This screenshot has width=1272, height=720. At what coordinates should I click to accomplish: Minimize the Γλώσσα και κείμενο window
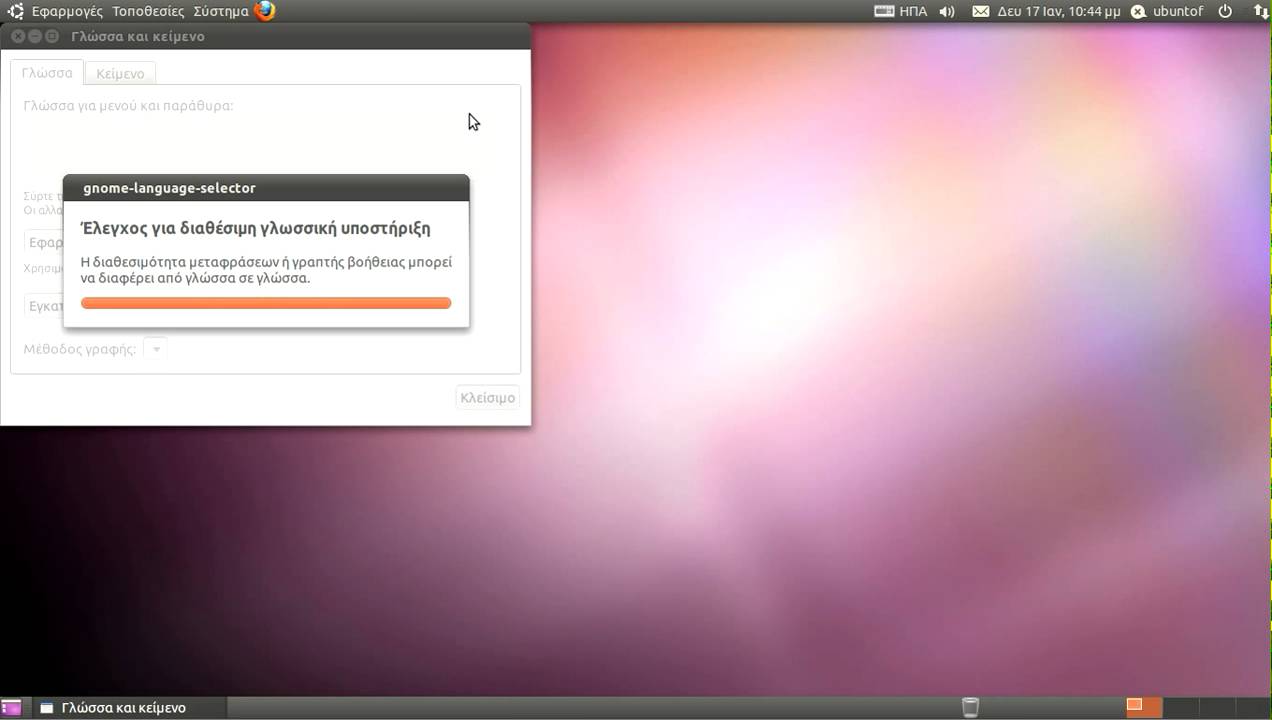(35, 36)
